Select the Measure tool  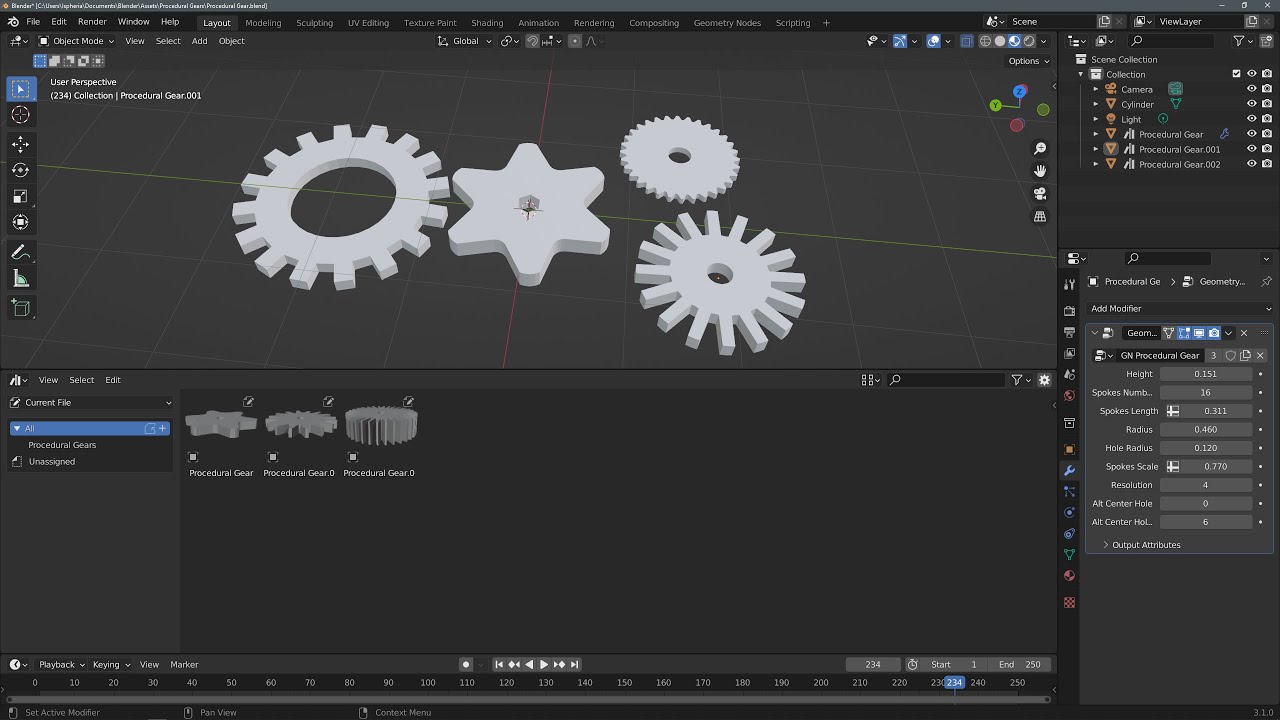point(21,278)
